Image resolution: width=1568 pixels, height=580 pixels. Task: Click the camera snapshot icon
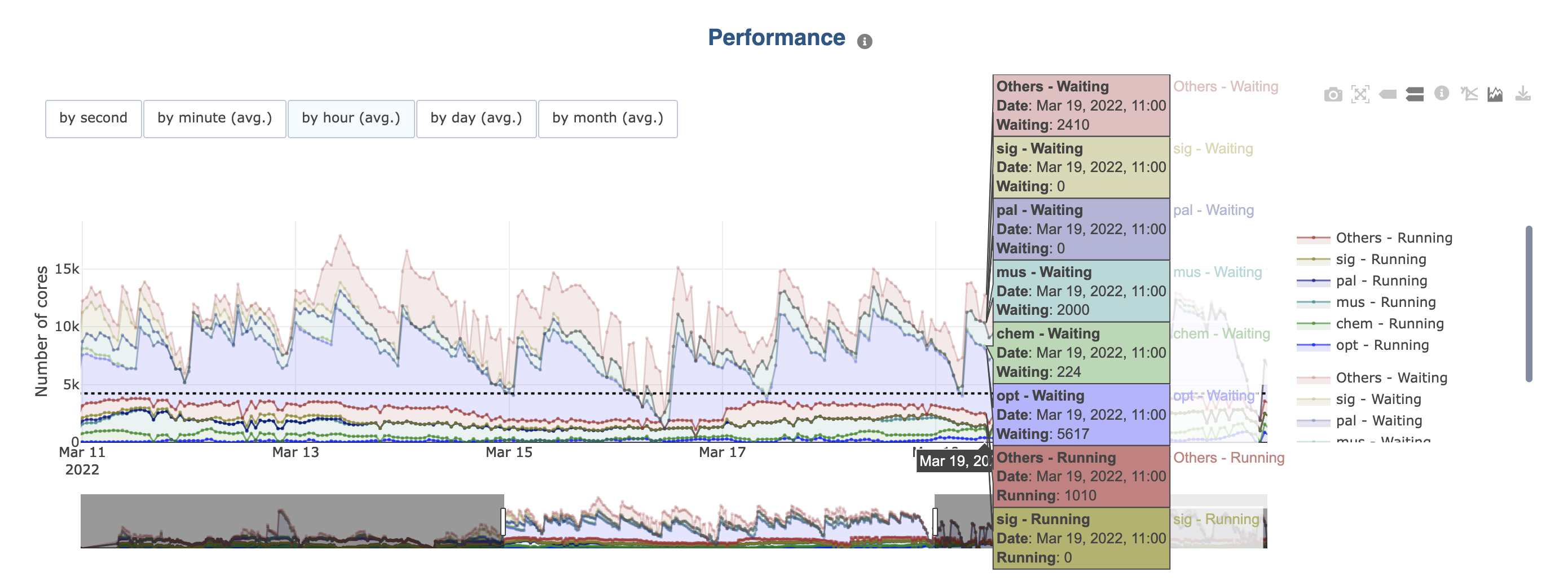(1332, 94)
